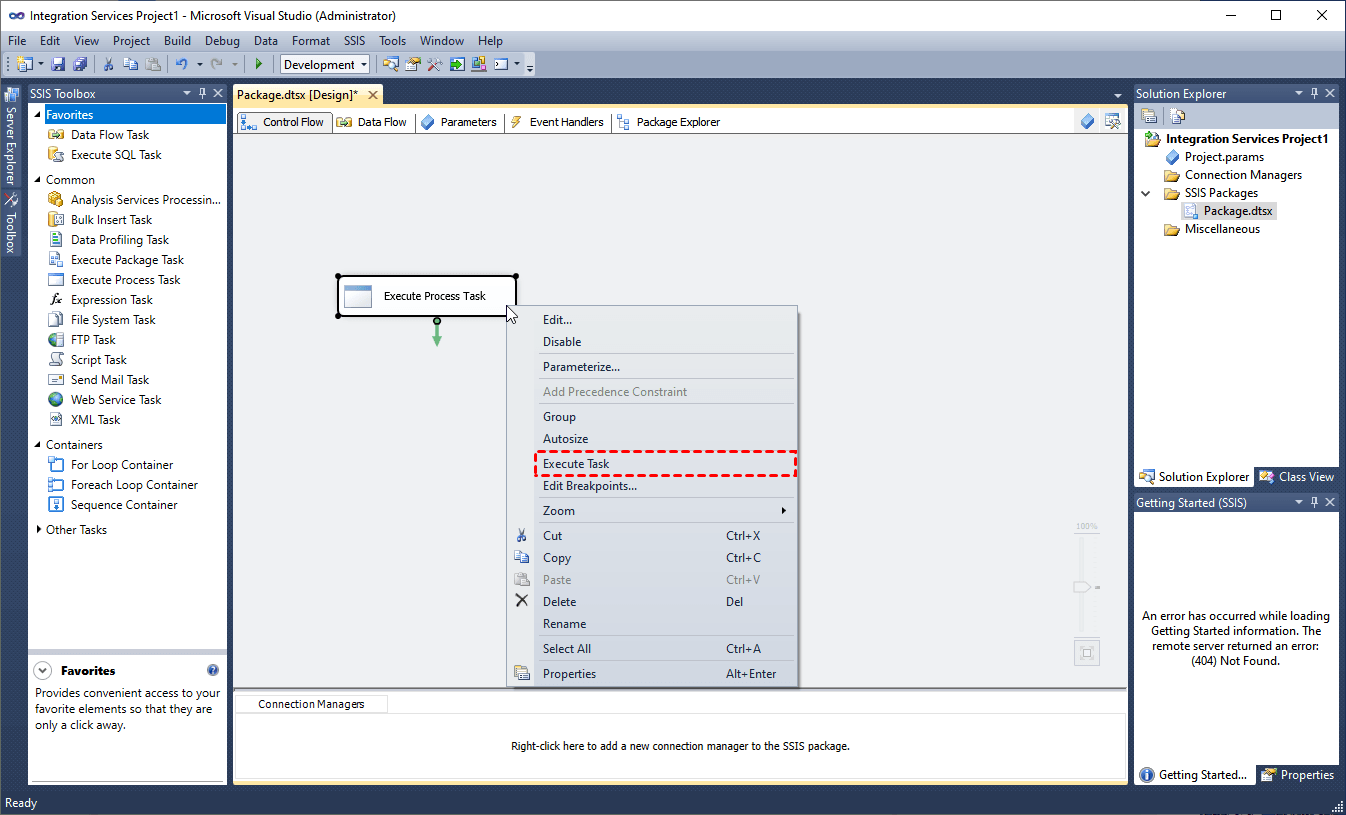
Task: Select the Execute Process Task node on canvas
Action: pyautogui.click(x=427, y=296)
